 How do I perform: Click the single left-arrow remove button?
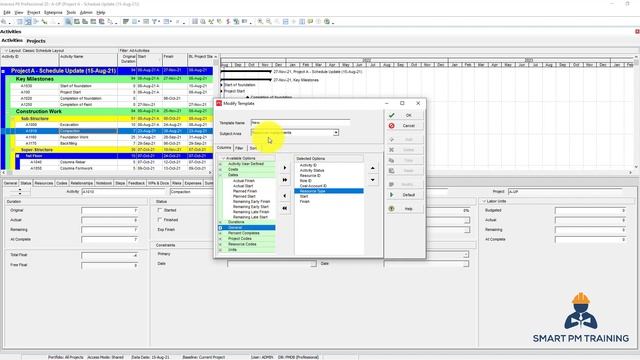(285, 196)
